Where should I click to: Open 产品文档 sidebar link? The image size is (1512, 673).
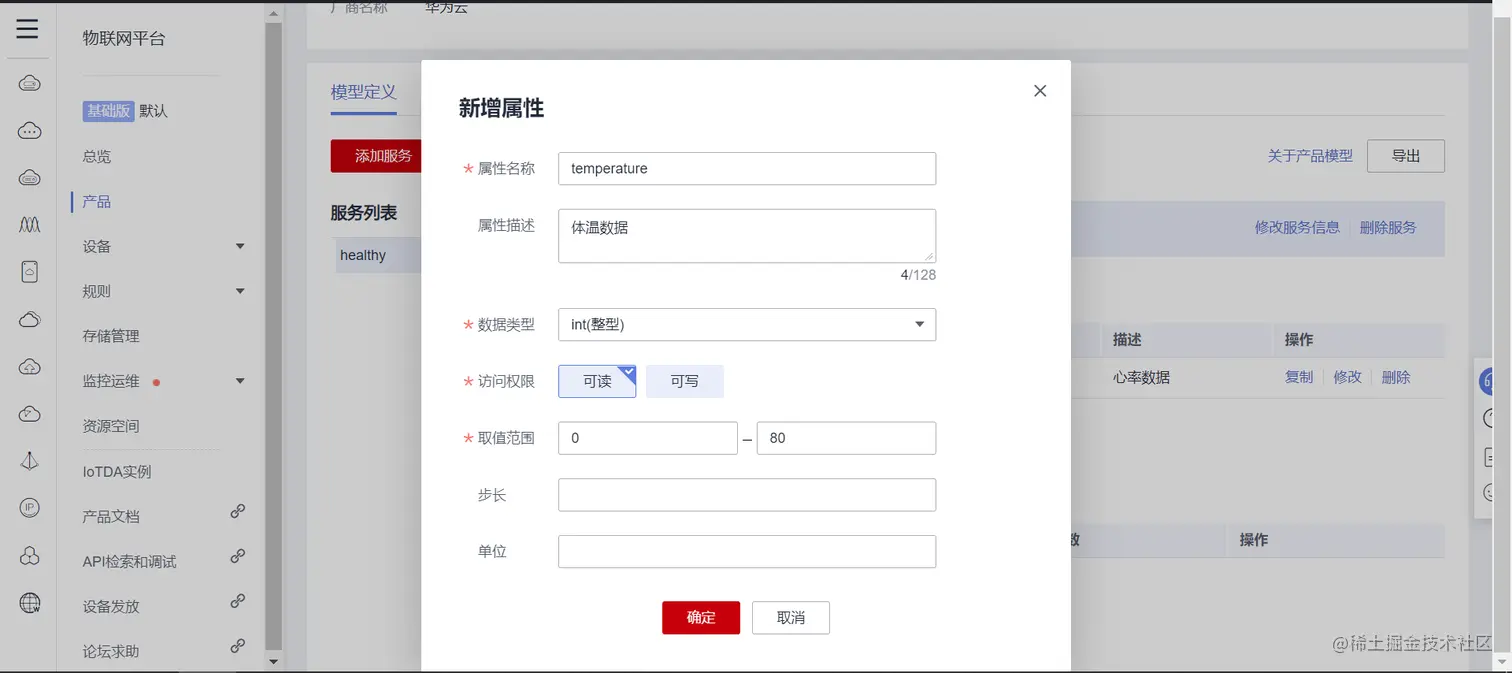tap(111, 516)
